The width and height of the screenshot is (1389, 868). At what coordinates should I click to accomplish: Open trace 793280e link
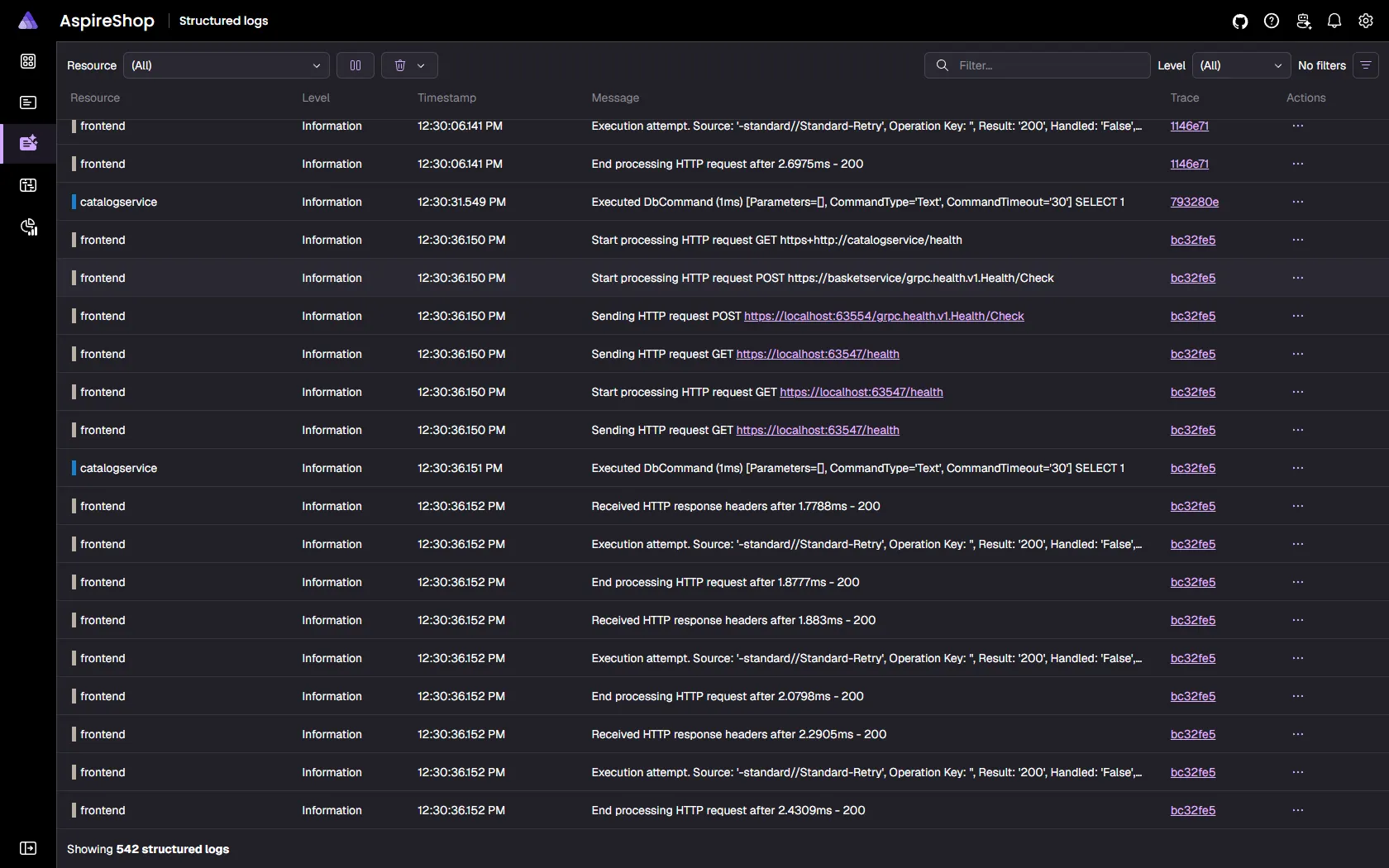[x=1195, y=202]
